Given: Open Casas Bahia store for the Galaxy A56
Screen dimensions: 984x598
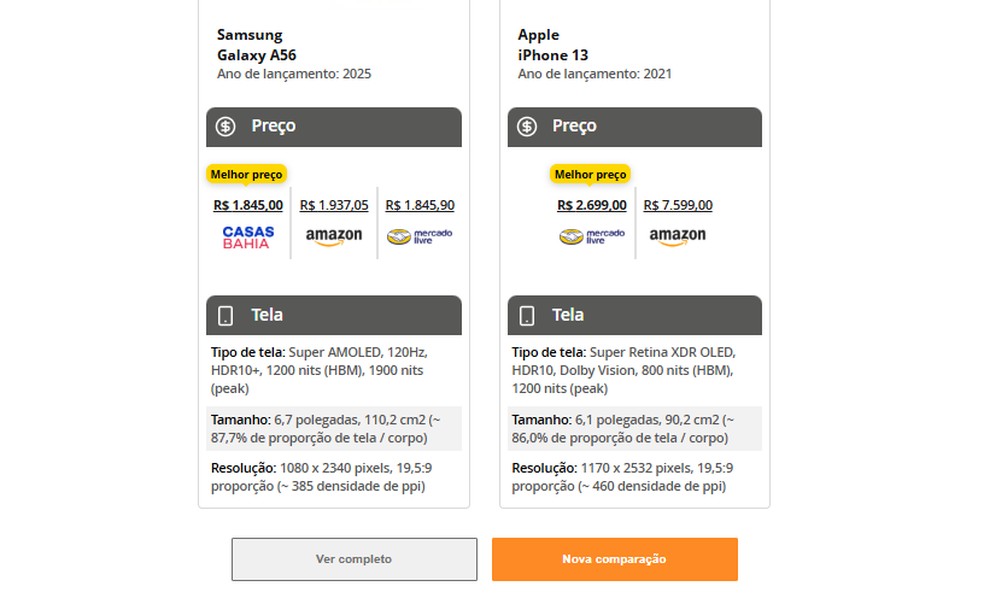Looking at the screenshot, I should click(246, 238).
